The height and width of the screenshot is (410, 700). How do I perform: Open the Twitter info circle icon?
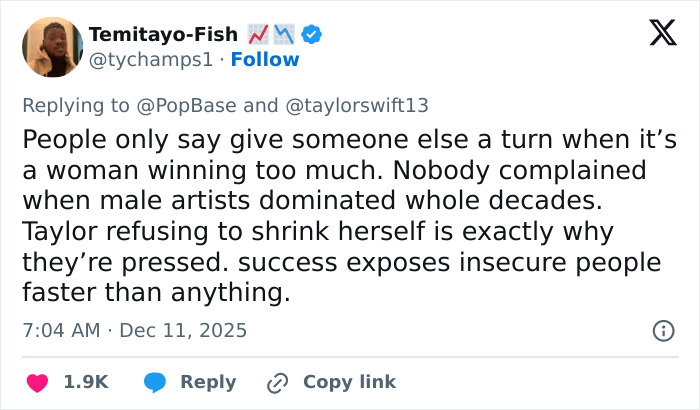(x=661, y=330)
